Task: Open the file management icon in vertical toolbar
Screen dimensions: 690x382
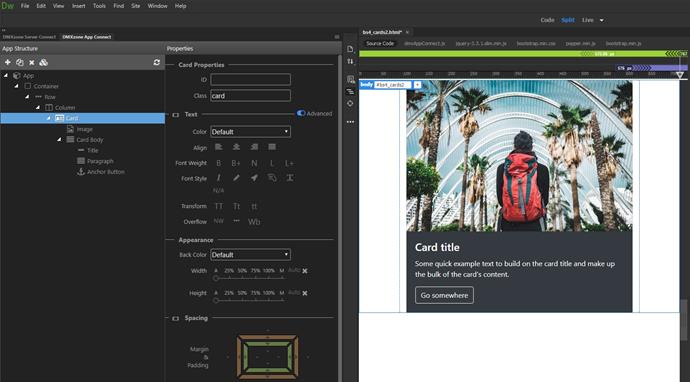Action: point(350,49)
